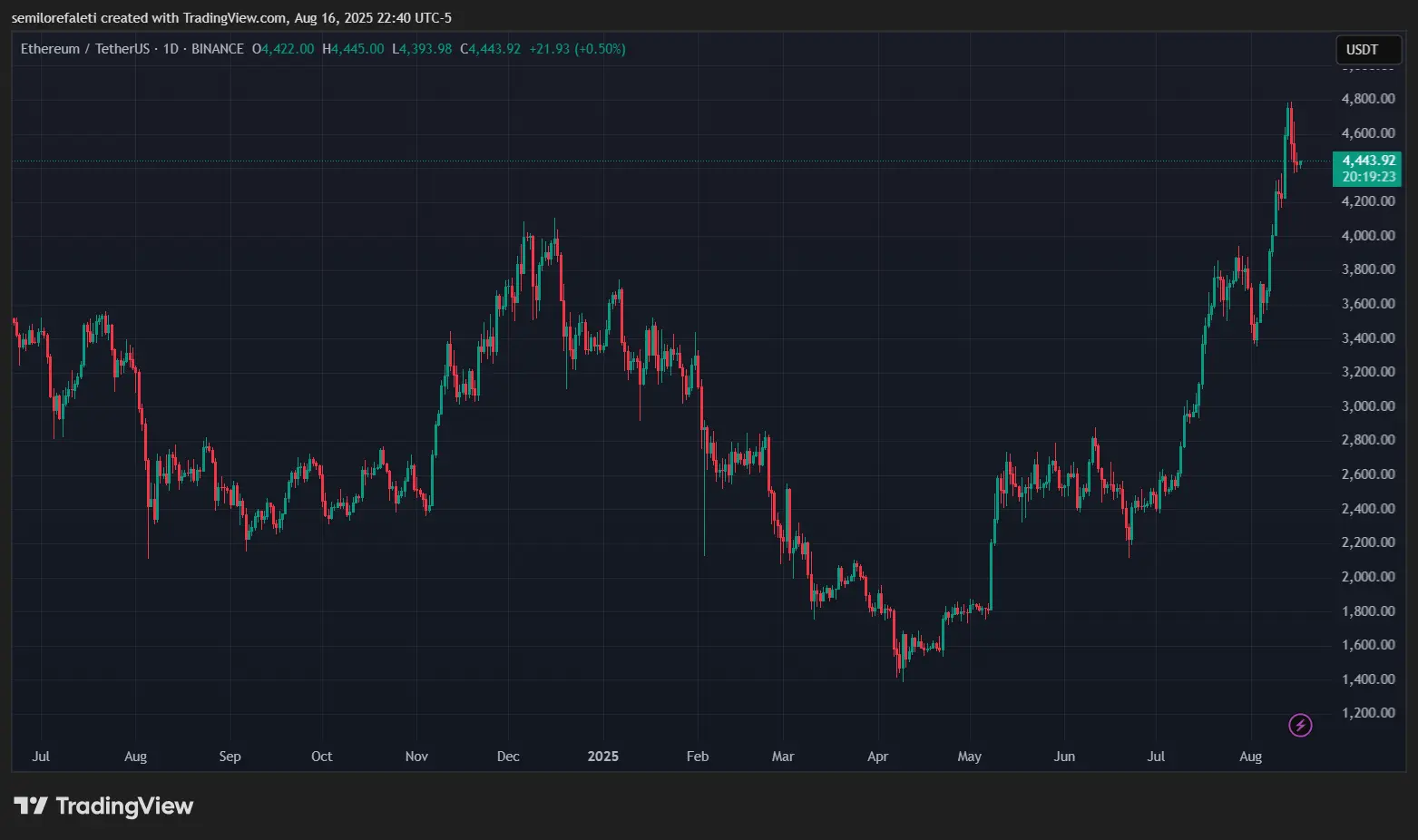Open the USDT currency selector
This screenshot has height=840, width=1418.
point(1366,49)
